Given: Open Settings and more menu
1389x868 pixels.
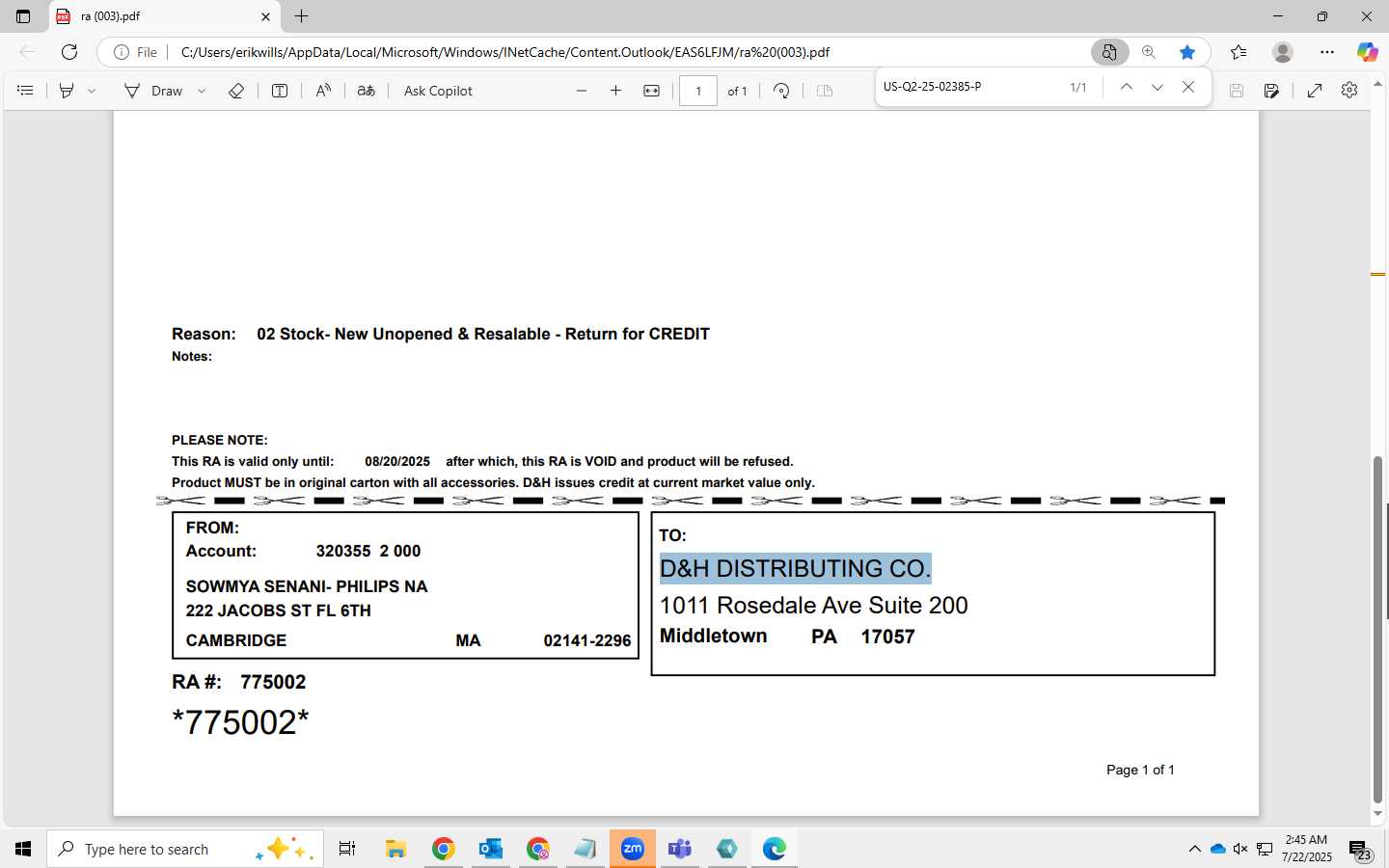Looking at the screenshot, I should point(1327,52).
